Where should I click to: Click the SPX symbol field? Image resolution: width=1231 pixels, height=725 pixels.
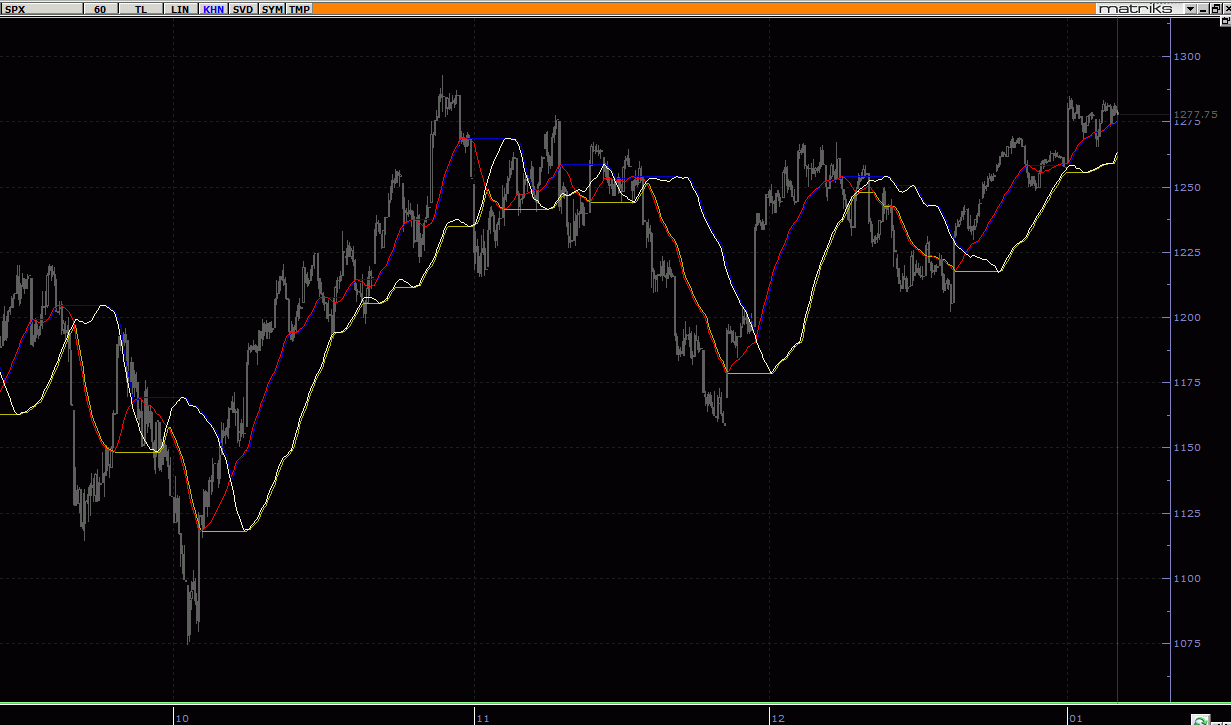coord(42,8)
